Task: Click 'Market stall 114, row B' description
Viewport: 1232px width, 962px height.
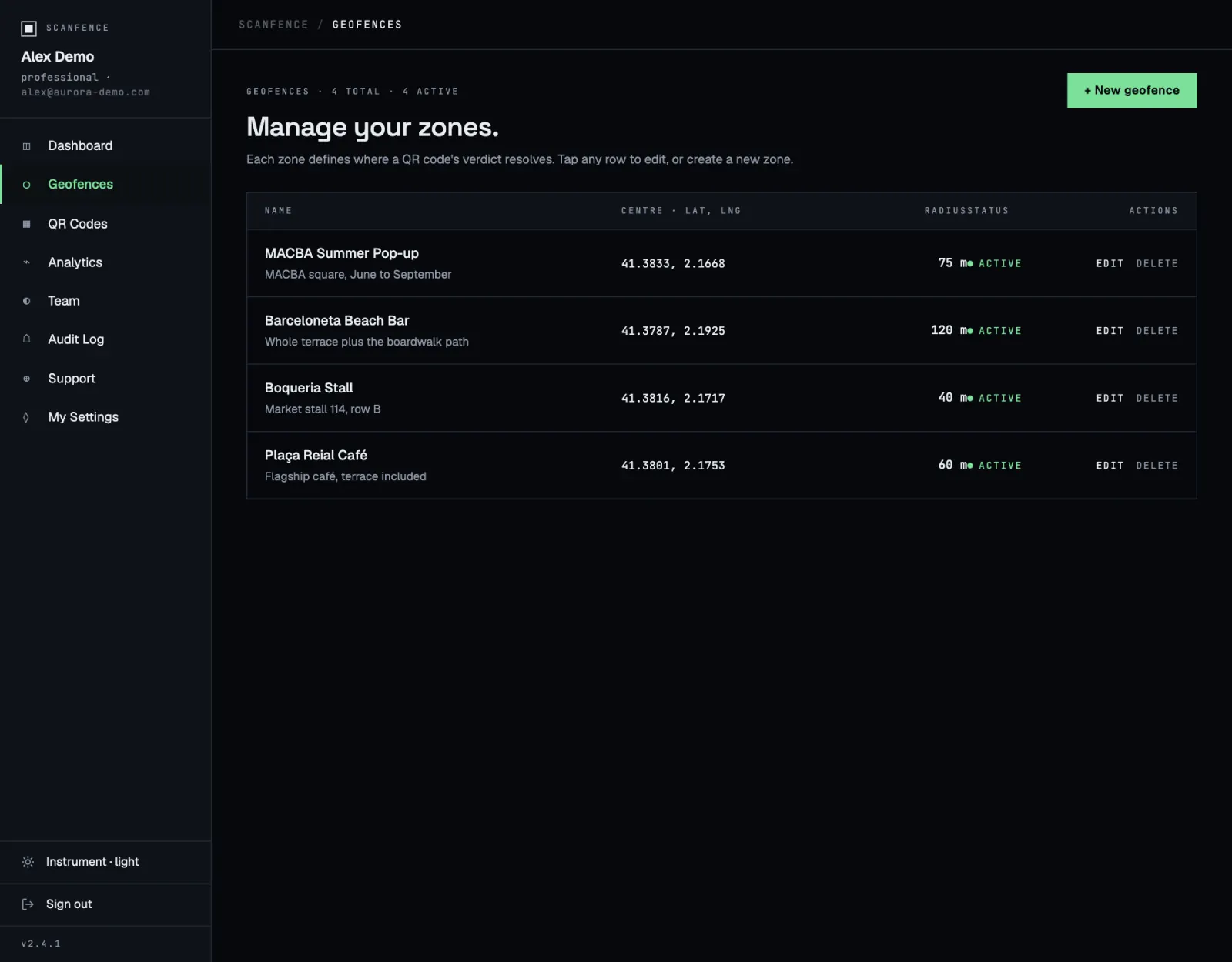Action: click(323, 409)
